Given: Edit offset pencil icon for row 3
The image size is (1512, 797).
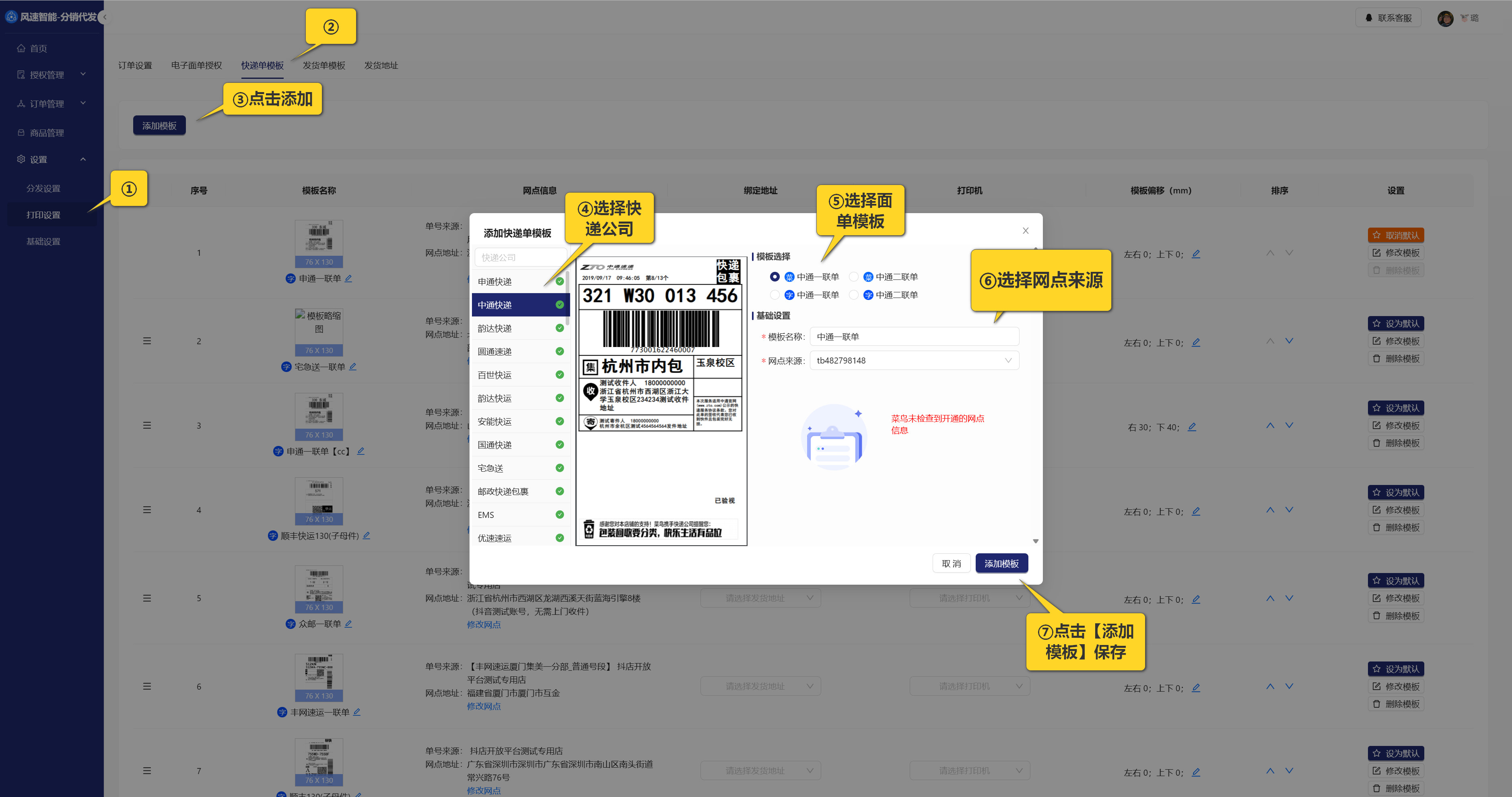Looking at the screenshot, I should (1192, 427).
